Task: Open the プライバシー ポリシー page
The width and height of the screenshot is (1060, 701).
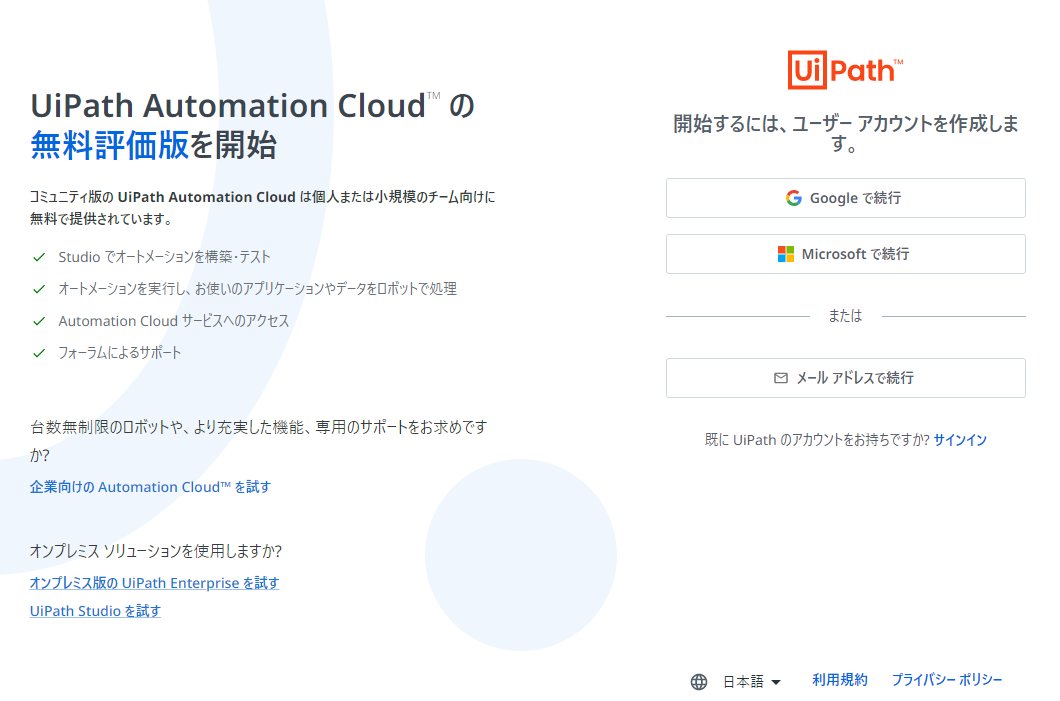Action: coord(948,680)
